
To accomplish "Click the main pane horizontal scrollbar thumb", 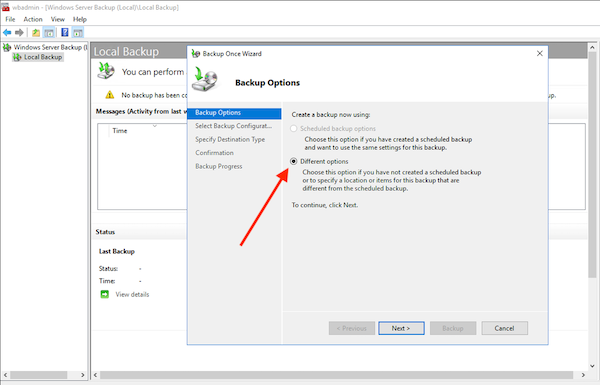I will (x=337, y=375).
